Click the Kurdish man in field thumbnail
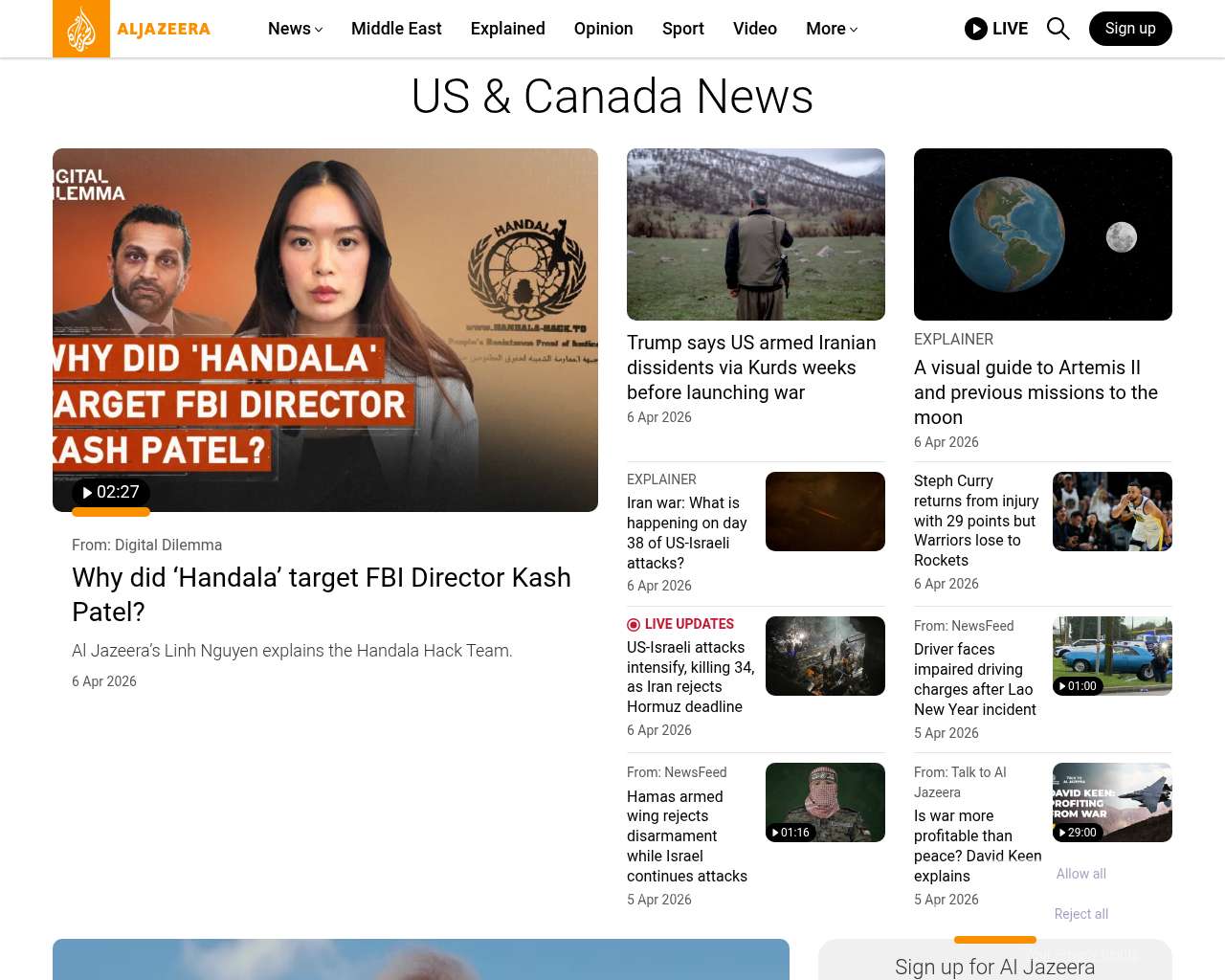1225x980 pixels. point(756,234)
